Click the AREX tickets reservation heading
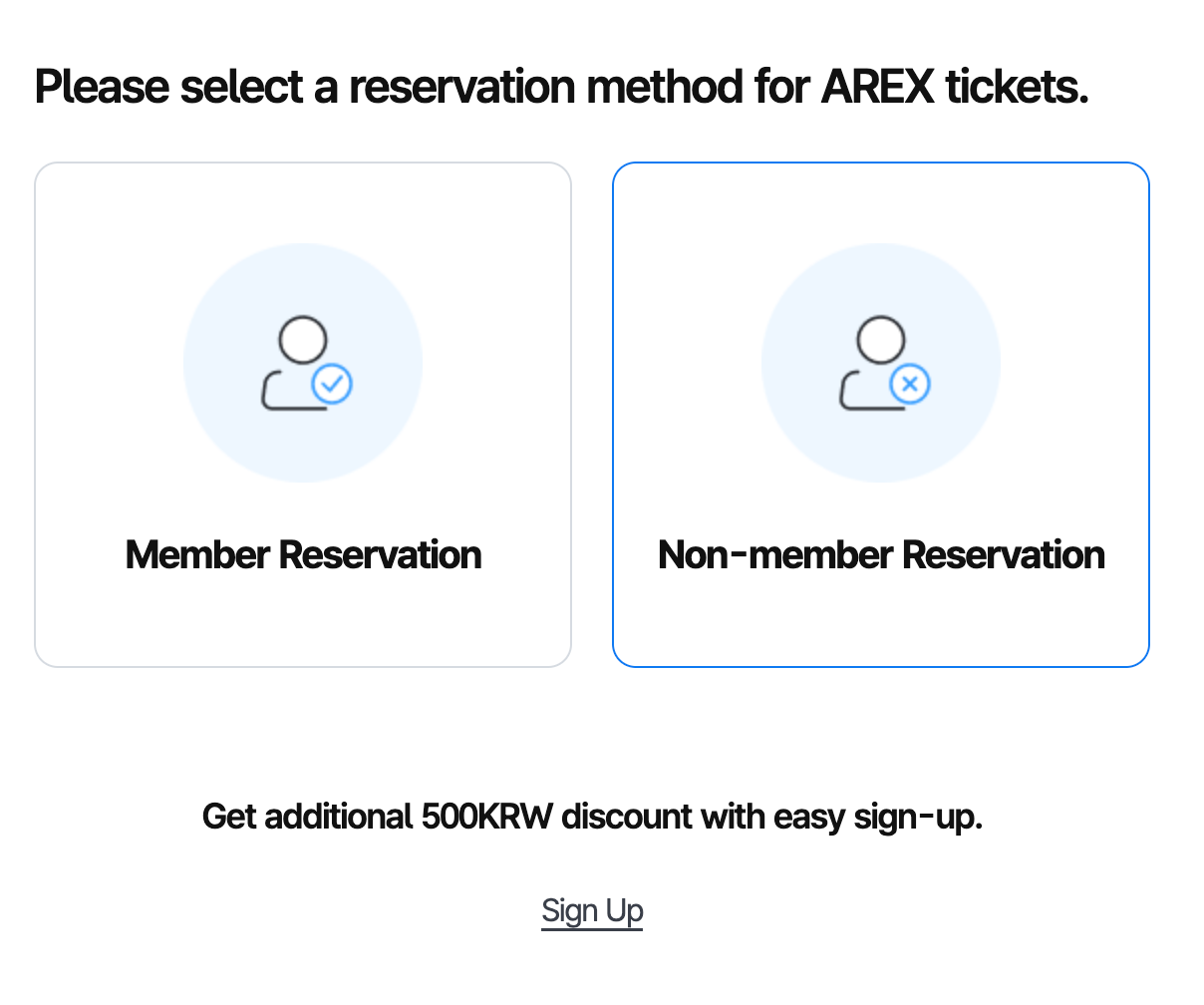 (x=562, y=86)
